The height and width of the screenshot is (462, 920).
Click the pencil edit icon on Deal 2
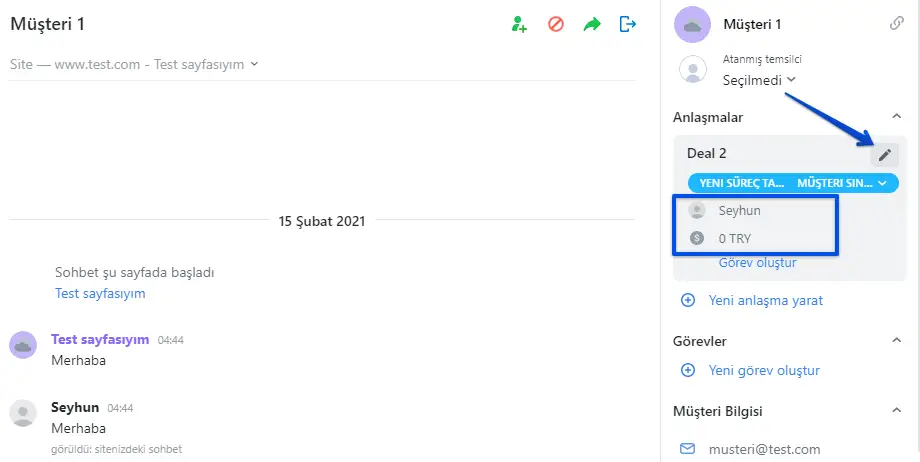point(885,155)
